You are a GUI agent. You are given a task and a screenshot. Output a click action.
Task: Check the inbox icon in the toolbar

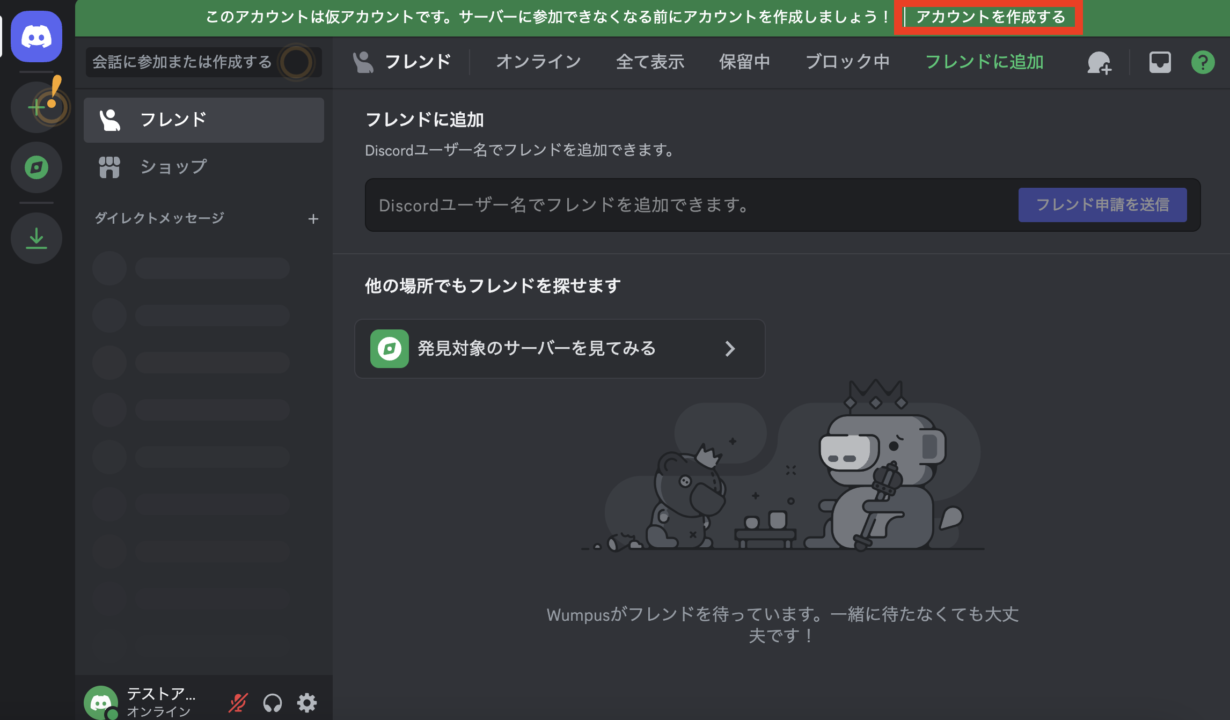(x=1159, y=62)
